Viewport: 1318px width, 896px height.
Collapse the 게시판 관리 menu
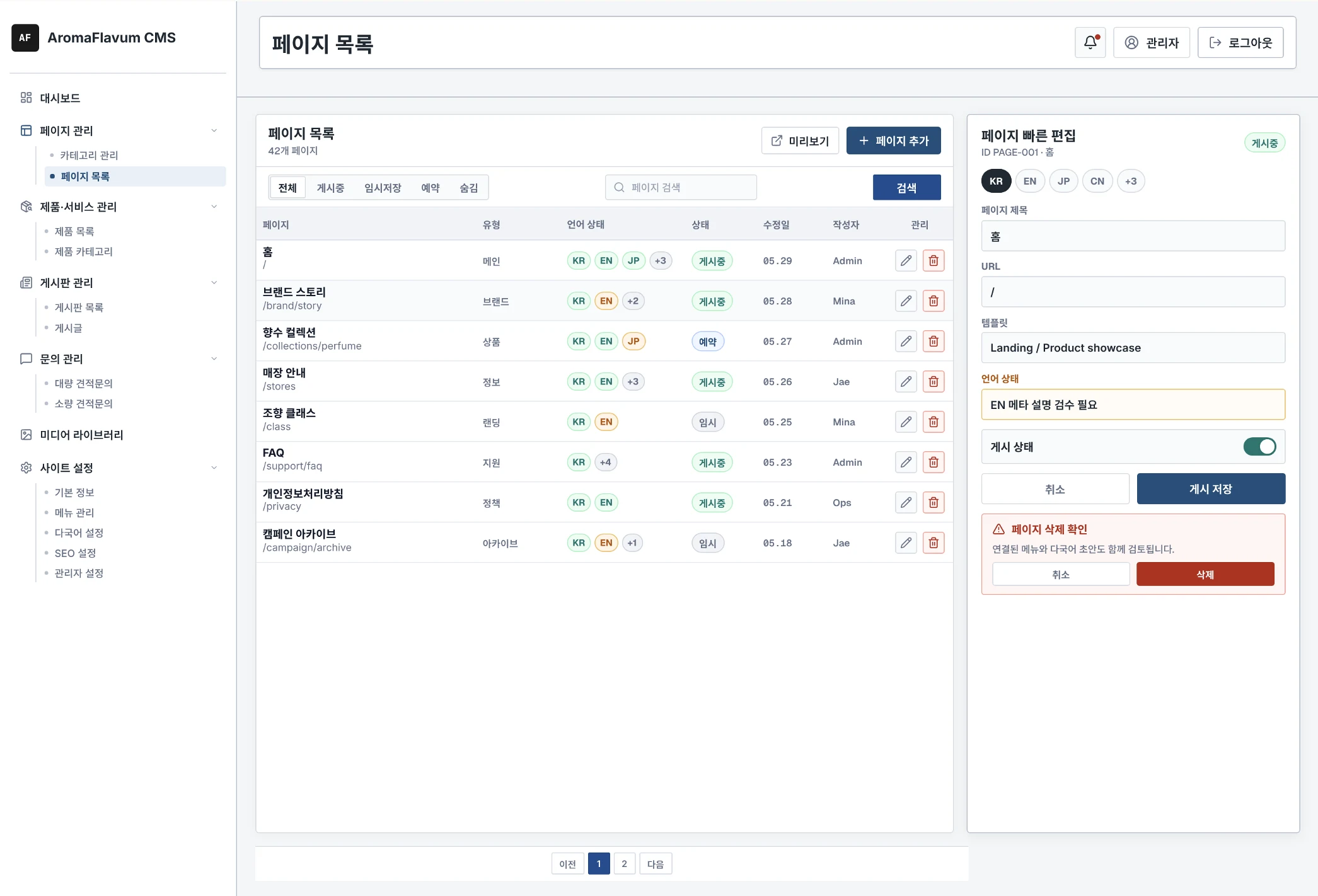pos(214,283)
